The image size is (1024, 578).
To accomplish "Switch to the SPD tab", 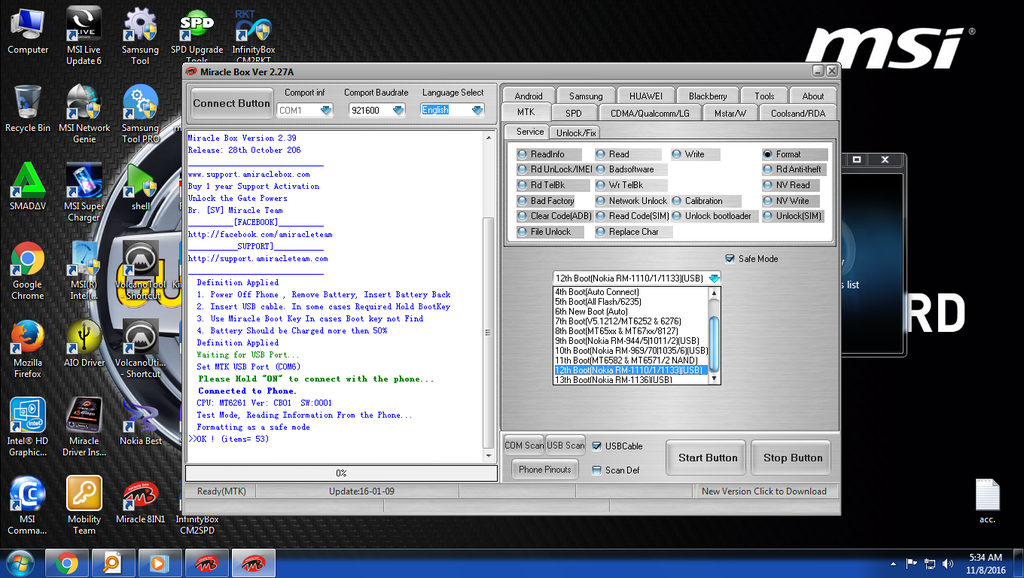I will click(x=573, y=113).
